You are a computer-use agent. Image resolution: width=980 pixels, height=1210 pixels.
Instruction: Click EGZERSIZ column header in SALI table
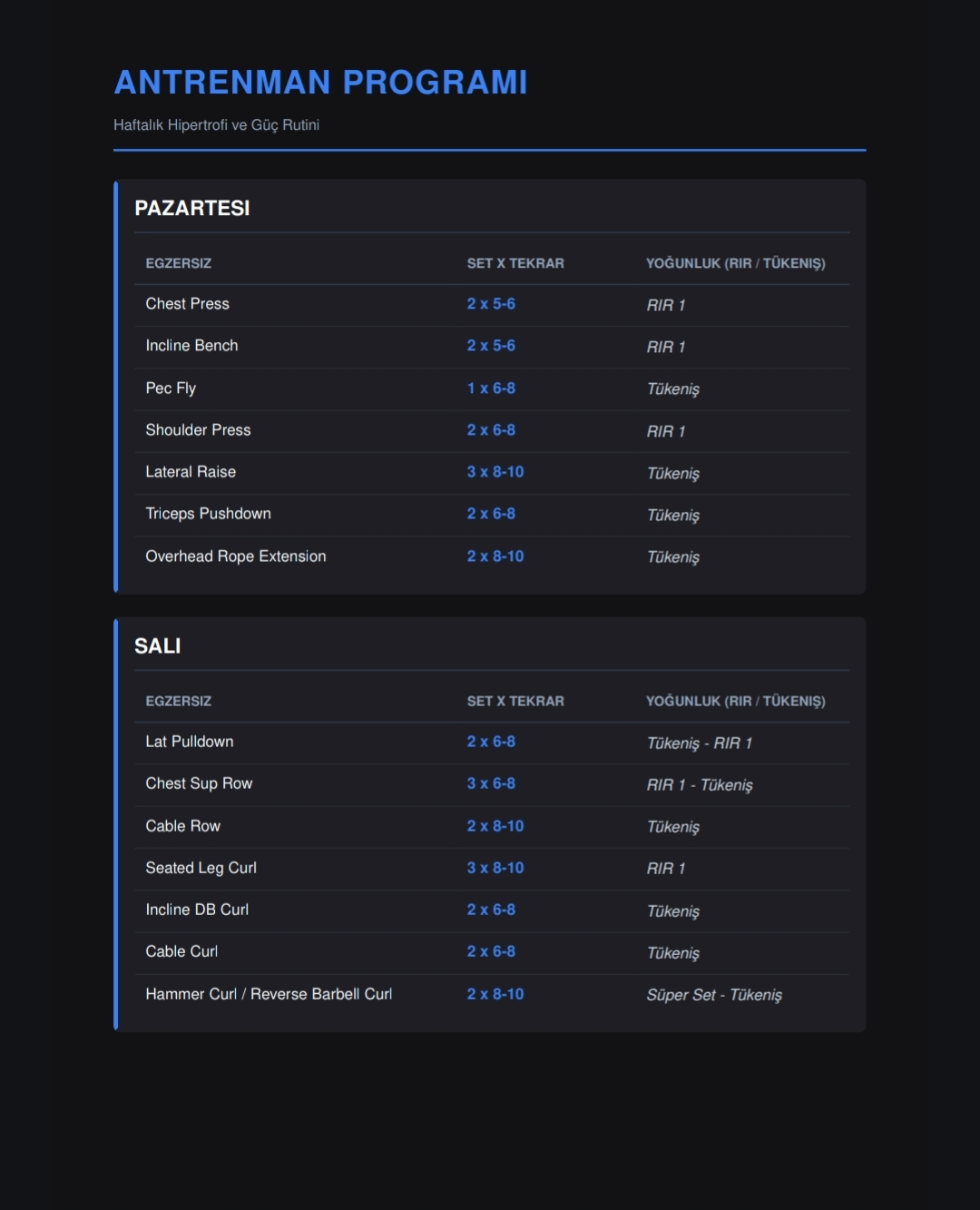(x=179, y=702)
